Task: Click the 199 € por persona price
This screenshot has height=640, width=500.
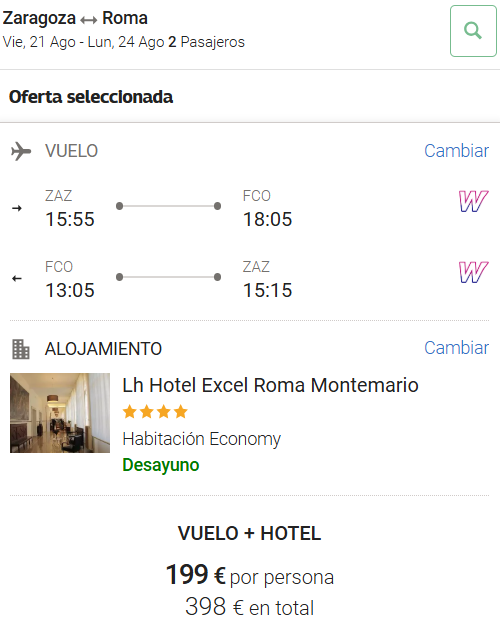Action: click(250, 575)
